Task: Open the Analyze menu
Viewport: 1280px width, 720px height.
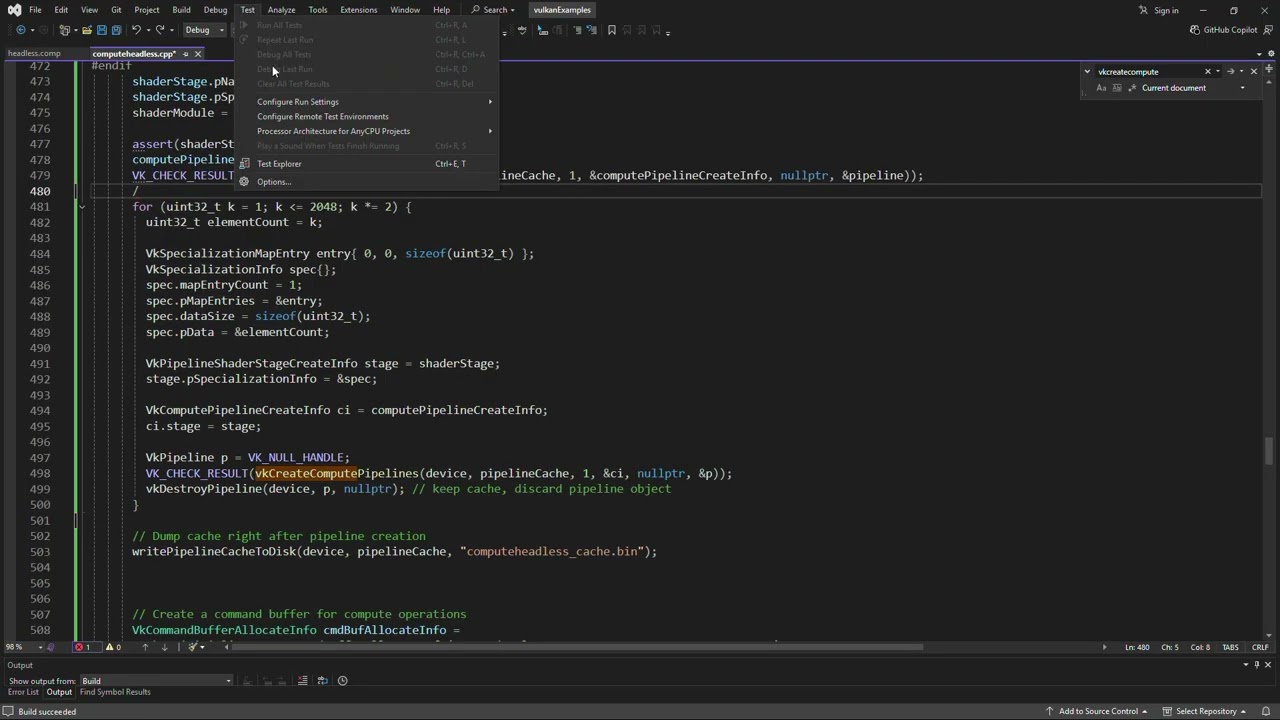Action: (x=281, y=10)
